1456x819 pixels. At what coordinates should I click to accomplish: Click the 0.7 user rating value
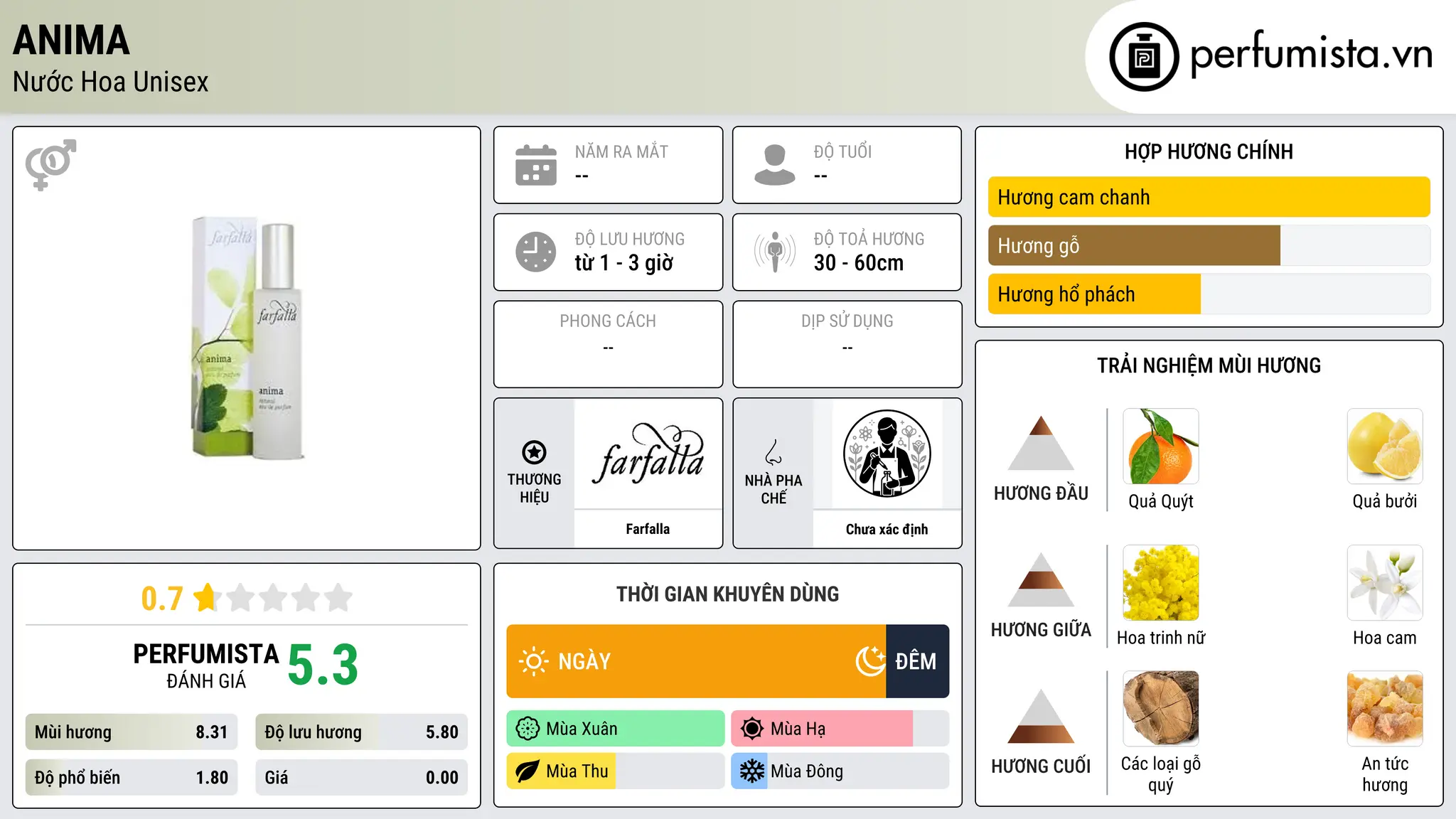click(162, 599)
